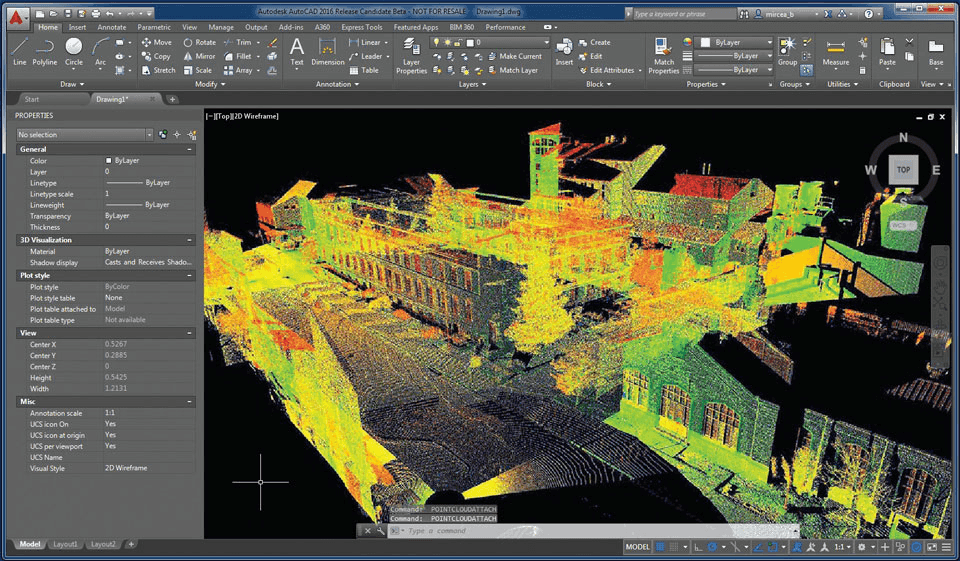
Task: Toggle ortho mode in status bar
Action: 699,547
